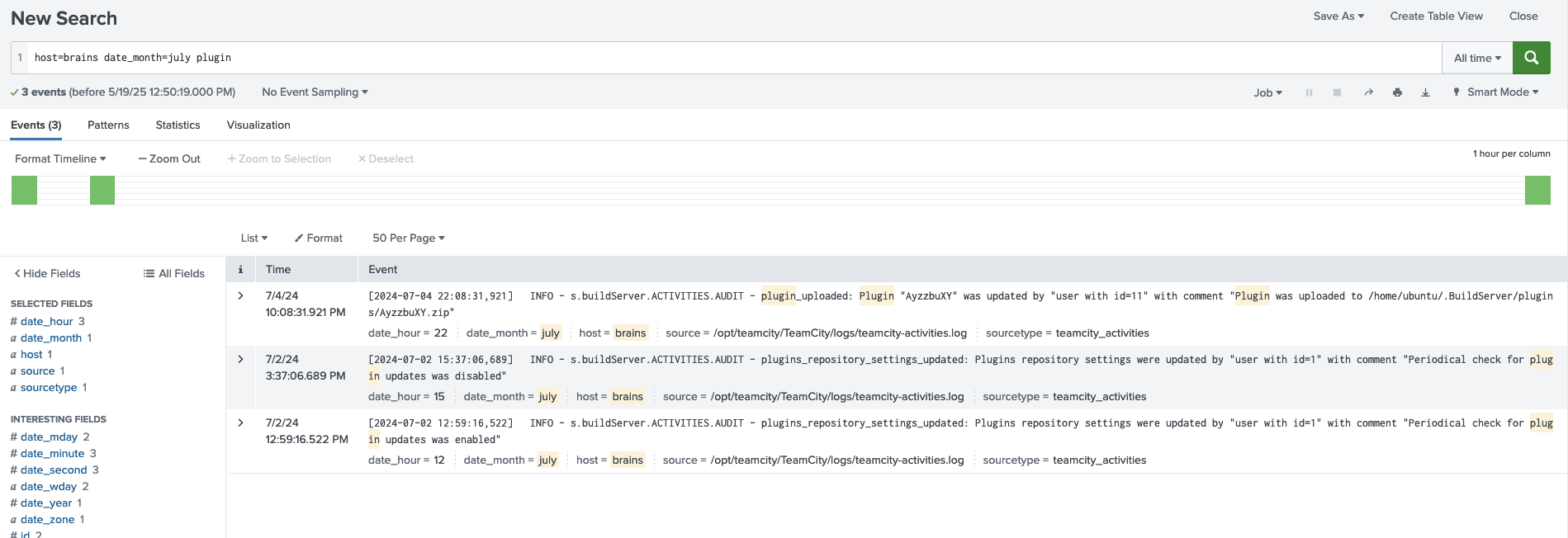Open Save As menu
The height and width of the screenshot is (538, 1568).
pos(1338,16)
